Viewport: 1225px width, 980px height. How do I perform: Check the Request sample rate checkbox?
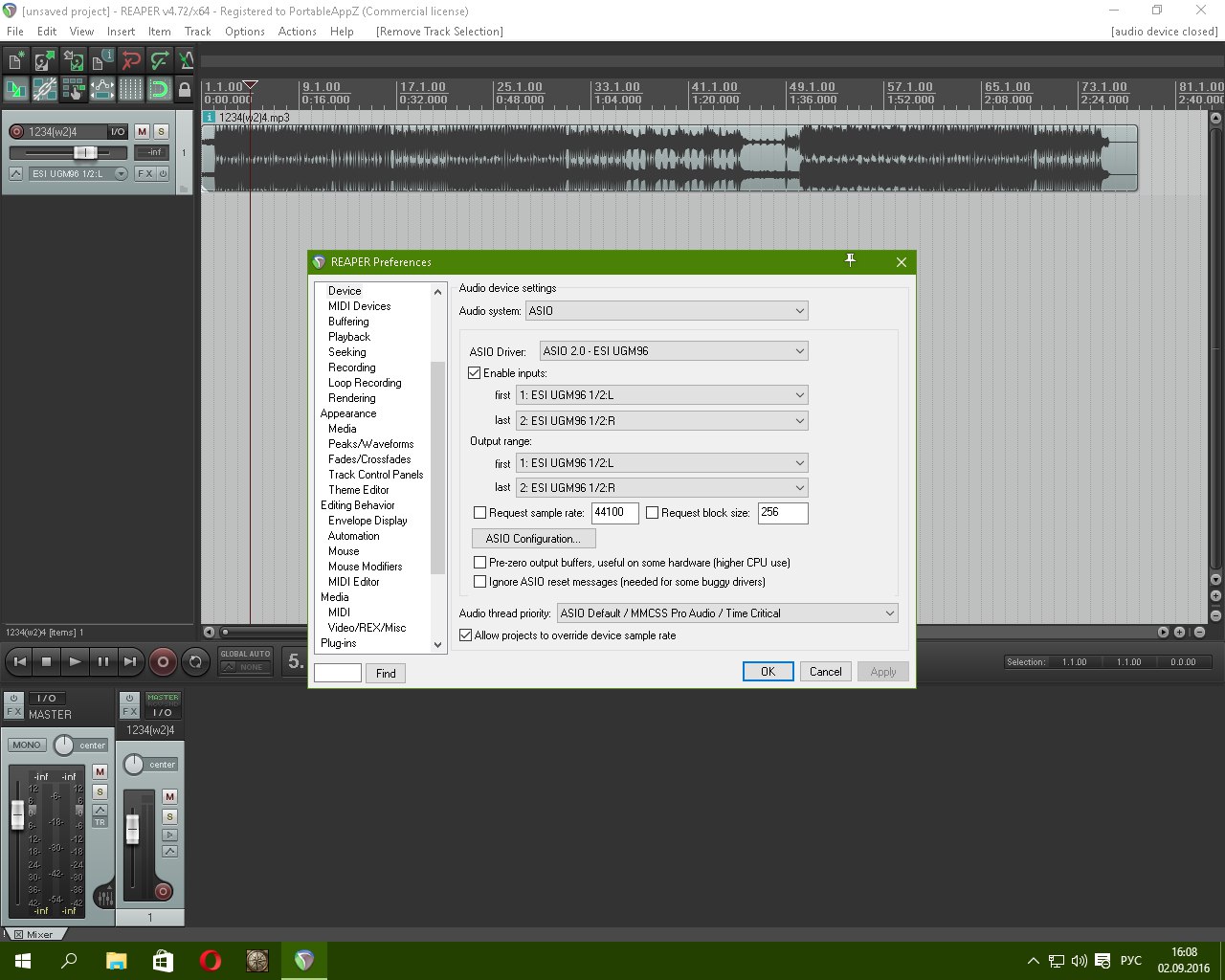[x=480, y=513]
